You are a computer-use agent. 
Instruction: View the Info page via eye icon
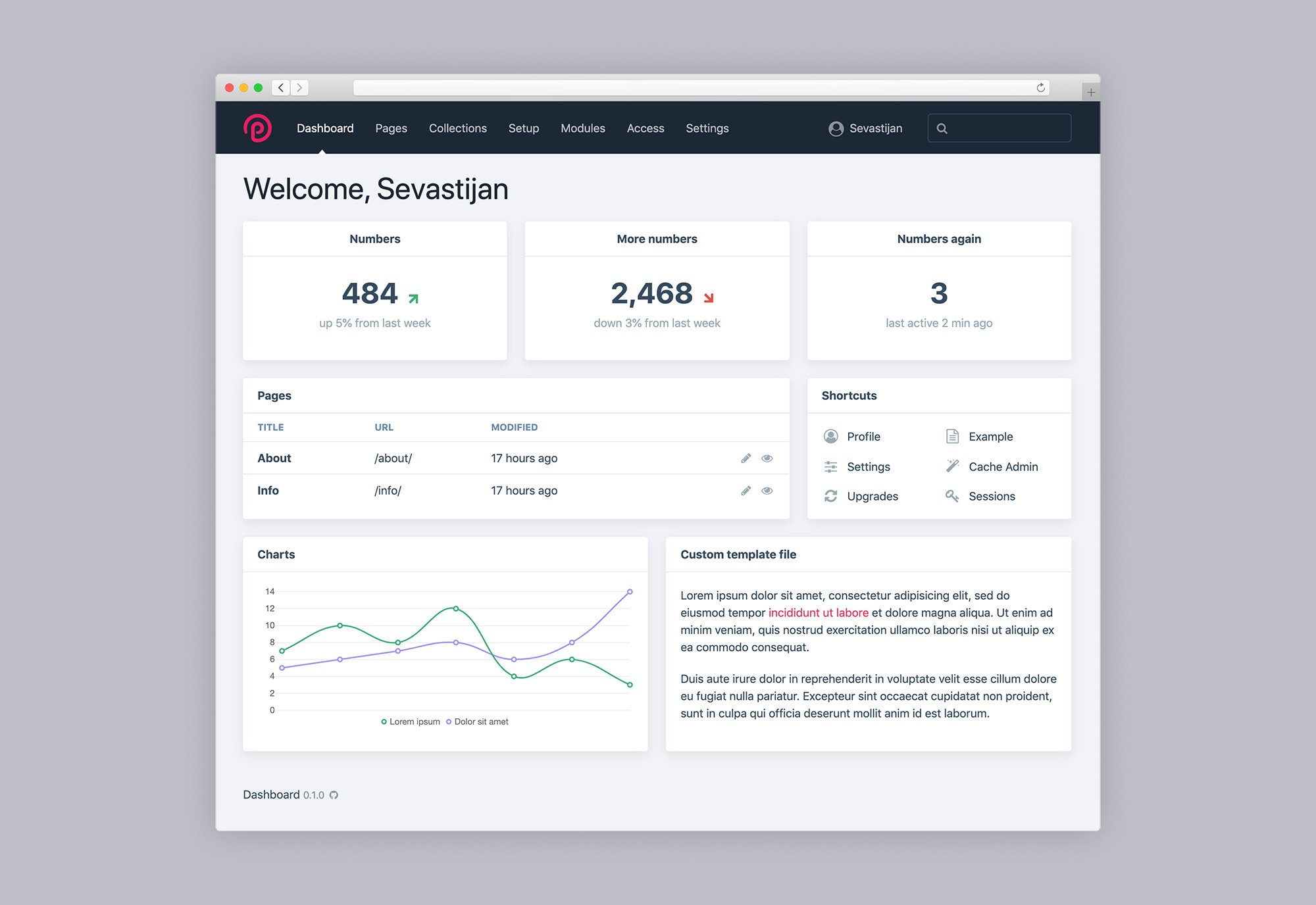click(767, 491)
